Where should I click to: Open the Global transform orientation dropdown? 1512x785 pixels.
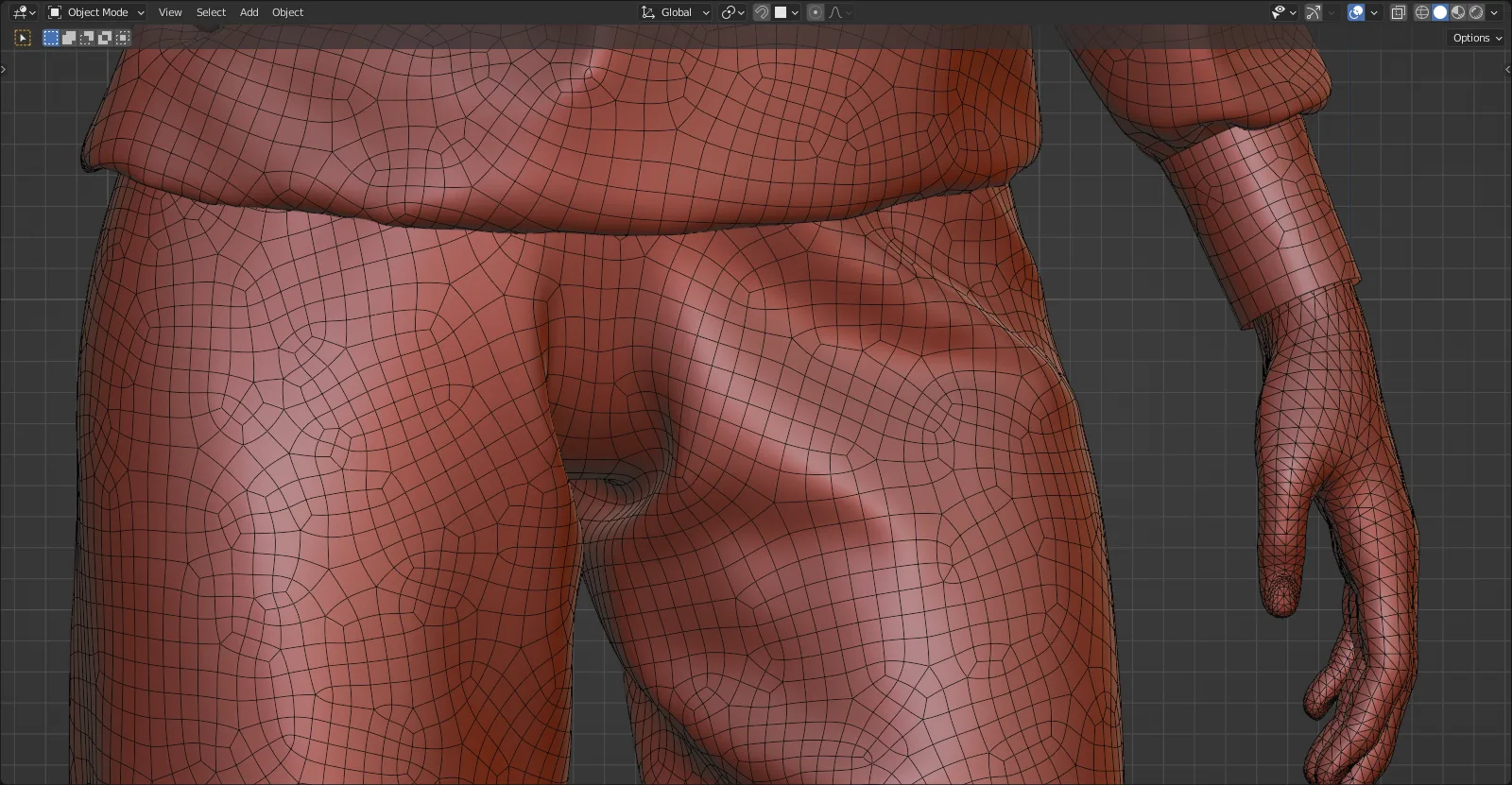click(x=676, y=12)
